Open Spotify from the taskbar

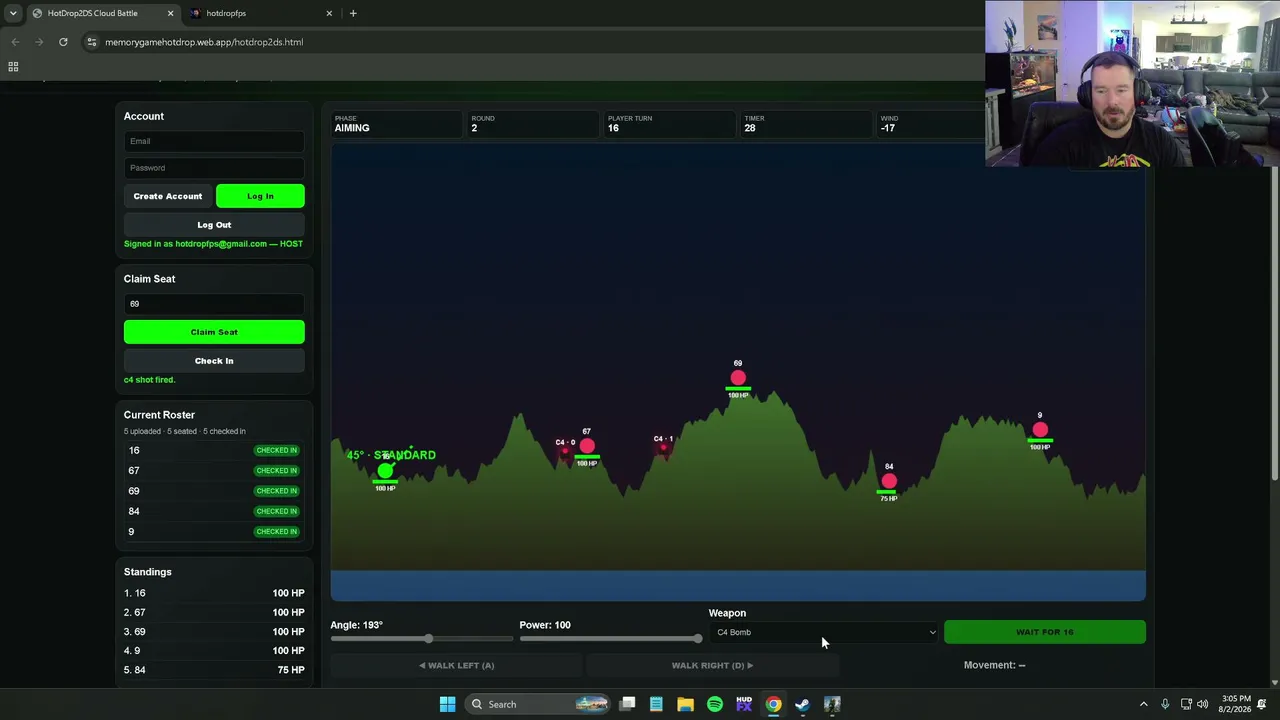(714, 704)
